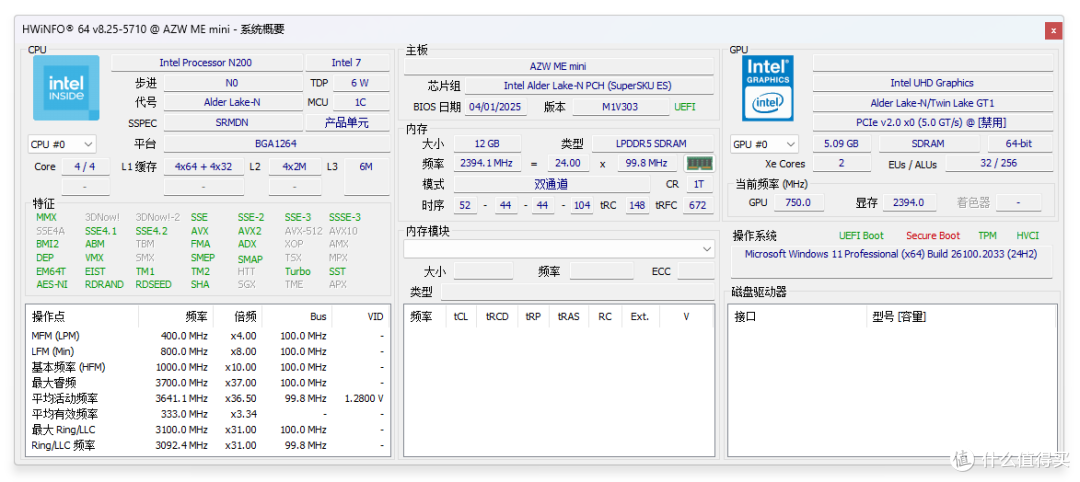Click the 5.09 GB GPU memory field
The image size is (1080, 482).
841,144
